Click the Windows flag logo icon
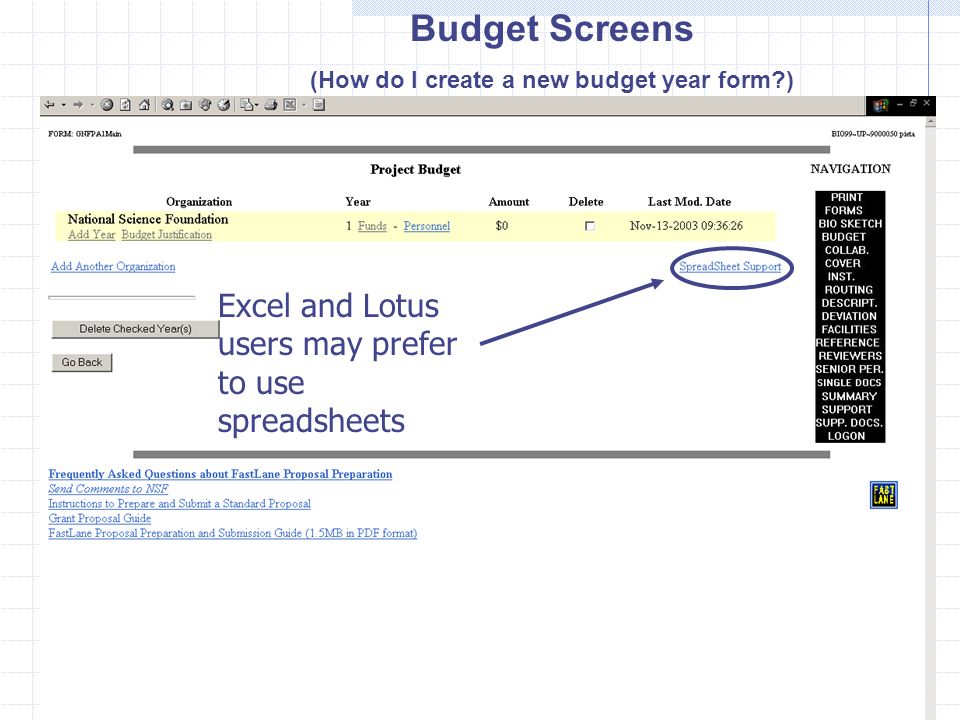The image size is (960, 720). coord(880,105)
